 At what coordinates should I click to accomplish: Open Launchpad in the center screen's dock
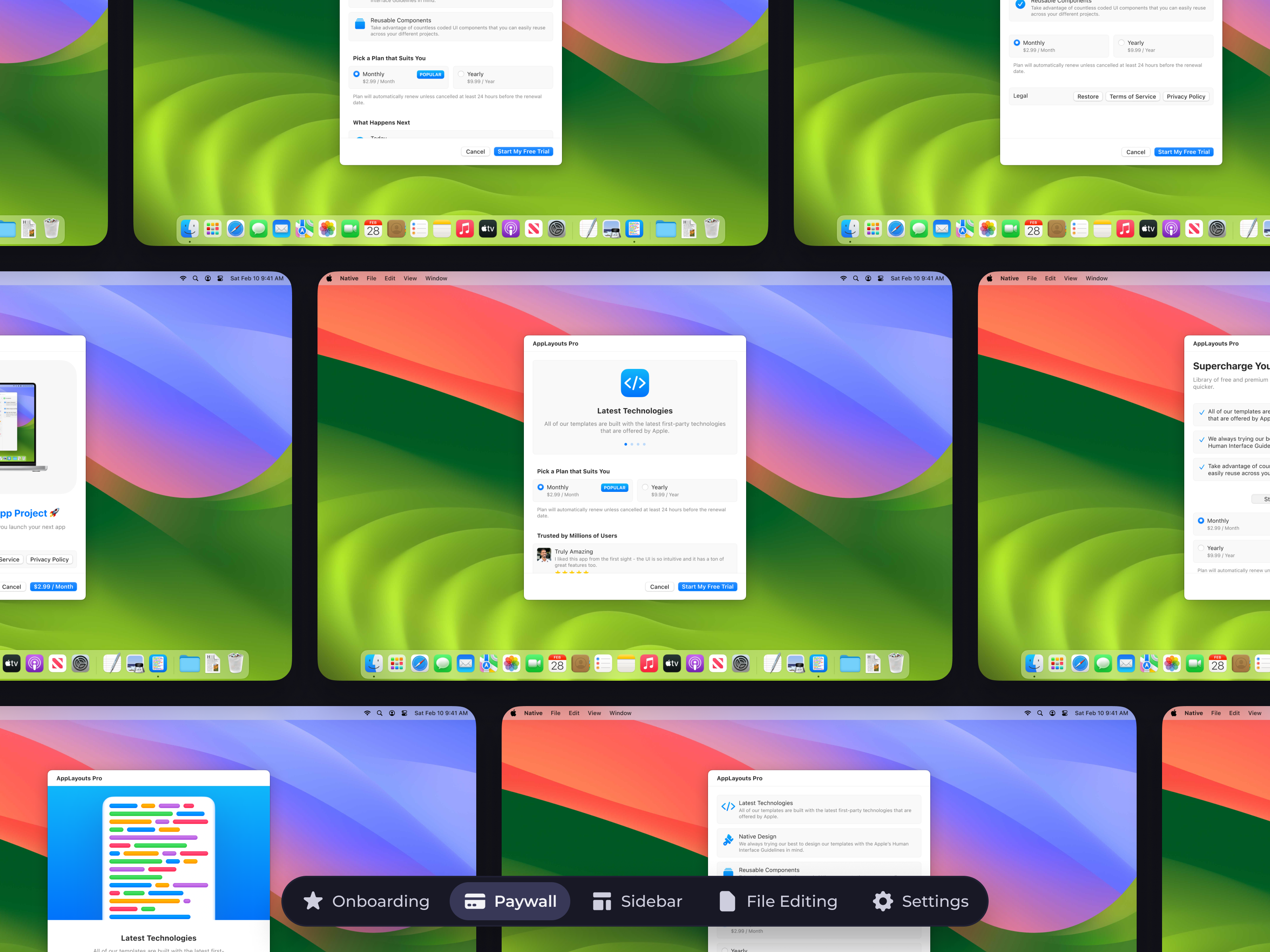pyautogui.click(x=397, y=664)
